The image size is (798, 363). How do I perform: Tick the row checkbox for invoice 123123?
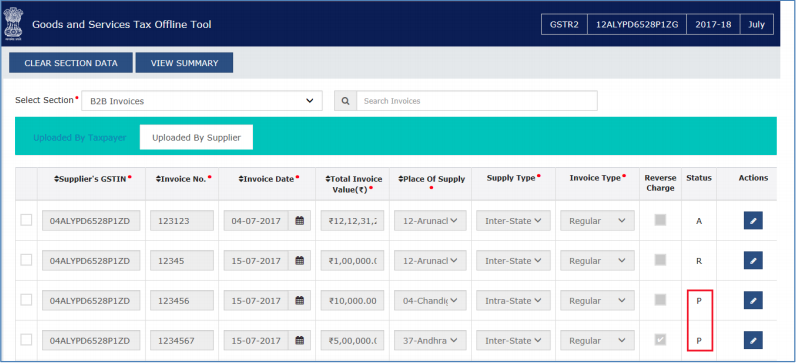26,220
